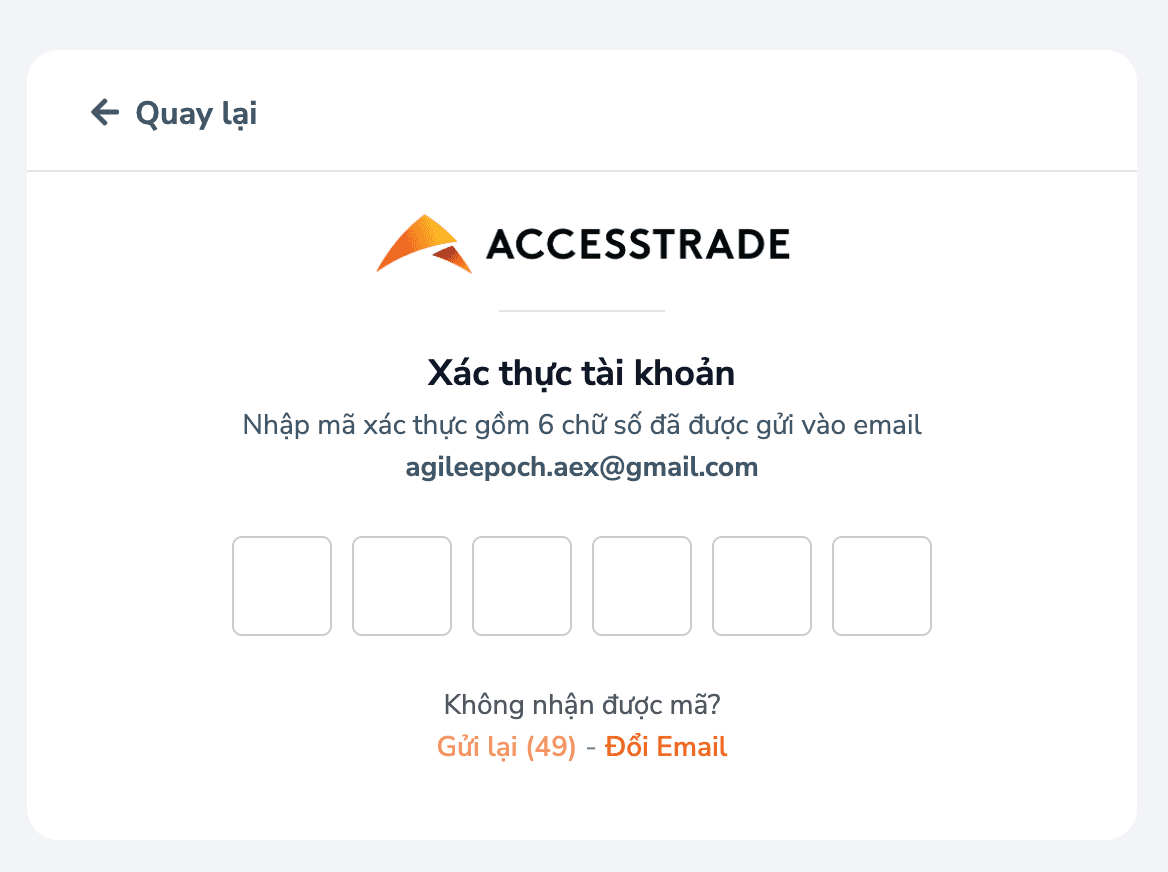Viewport: 1168px width, 872px height.
Task: Focus the fourth code digit box
Action: (642, 586)
